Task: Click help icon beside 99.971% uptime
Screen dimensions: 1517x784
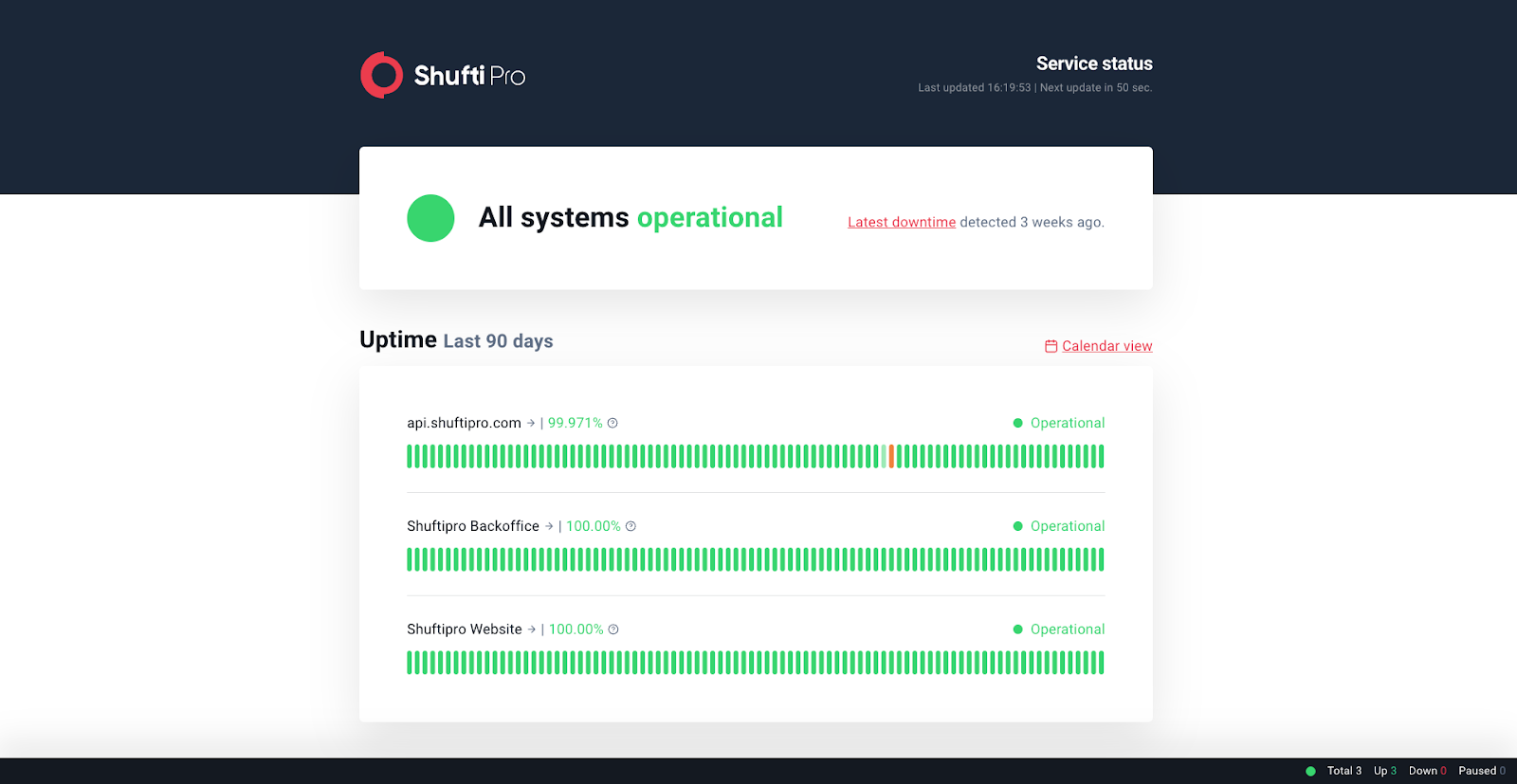Action: 612,423
